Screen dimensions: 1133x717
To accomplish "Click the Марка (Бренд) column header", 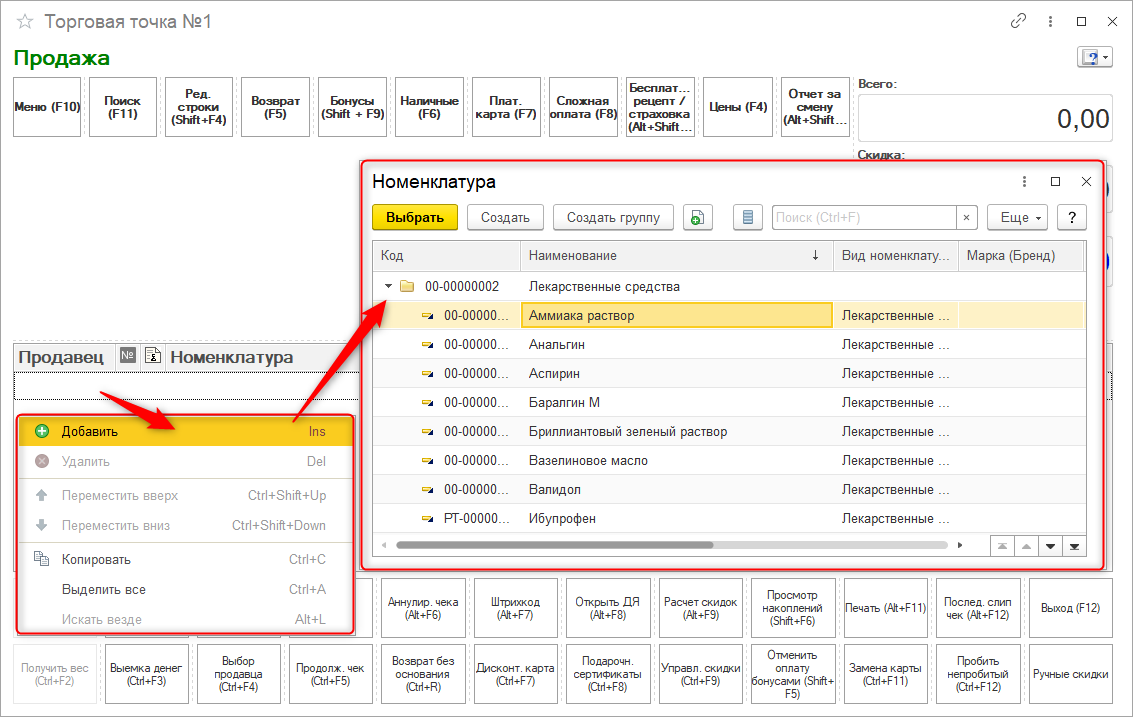I will click(1021, 256).
